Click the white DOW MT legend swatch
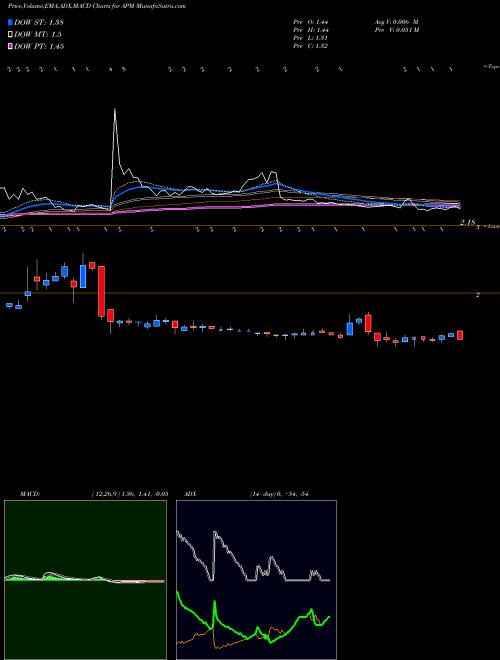Screen dimensions: 500x660 pos(10,34)
